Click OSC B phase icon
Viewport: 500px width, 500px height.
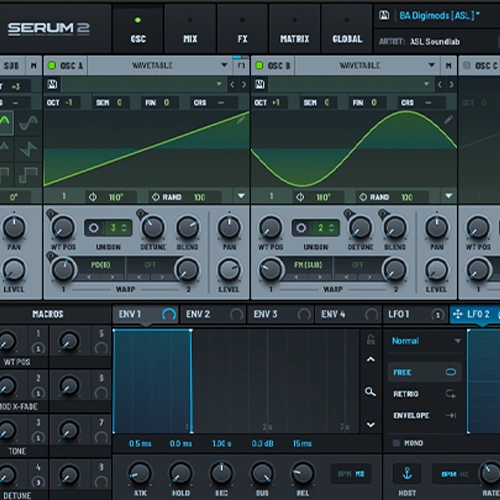(300, 197)
